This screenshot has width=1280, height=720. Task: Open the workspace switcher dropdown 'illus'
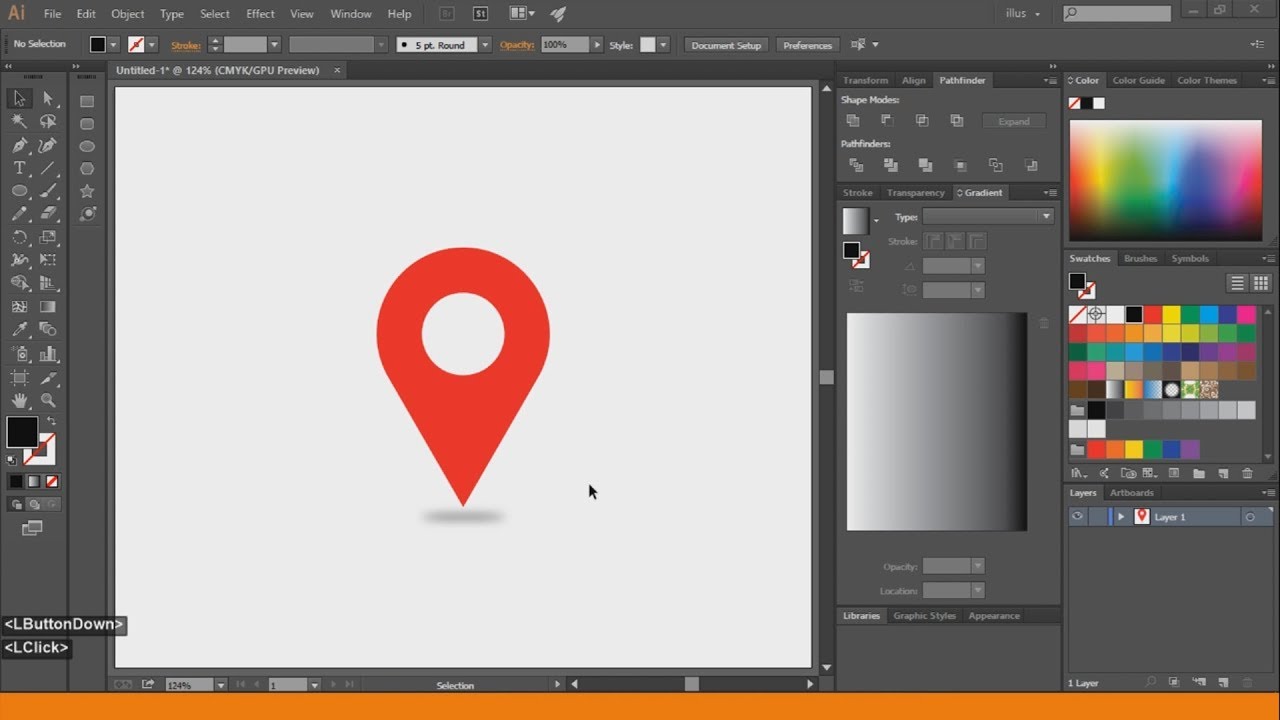coord(1023,14)
